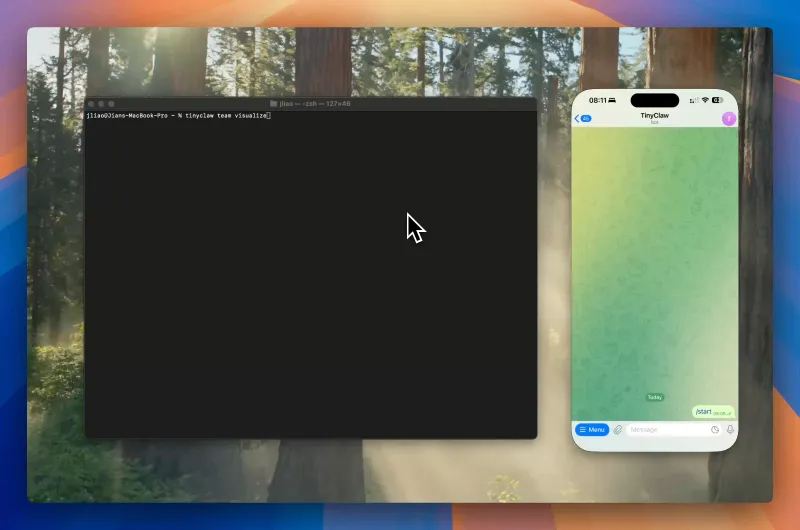Maximize the terminal with green button
The image size is (800, 530).
click(111, 104)
